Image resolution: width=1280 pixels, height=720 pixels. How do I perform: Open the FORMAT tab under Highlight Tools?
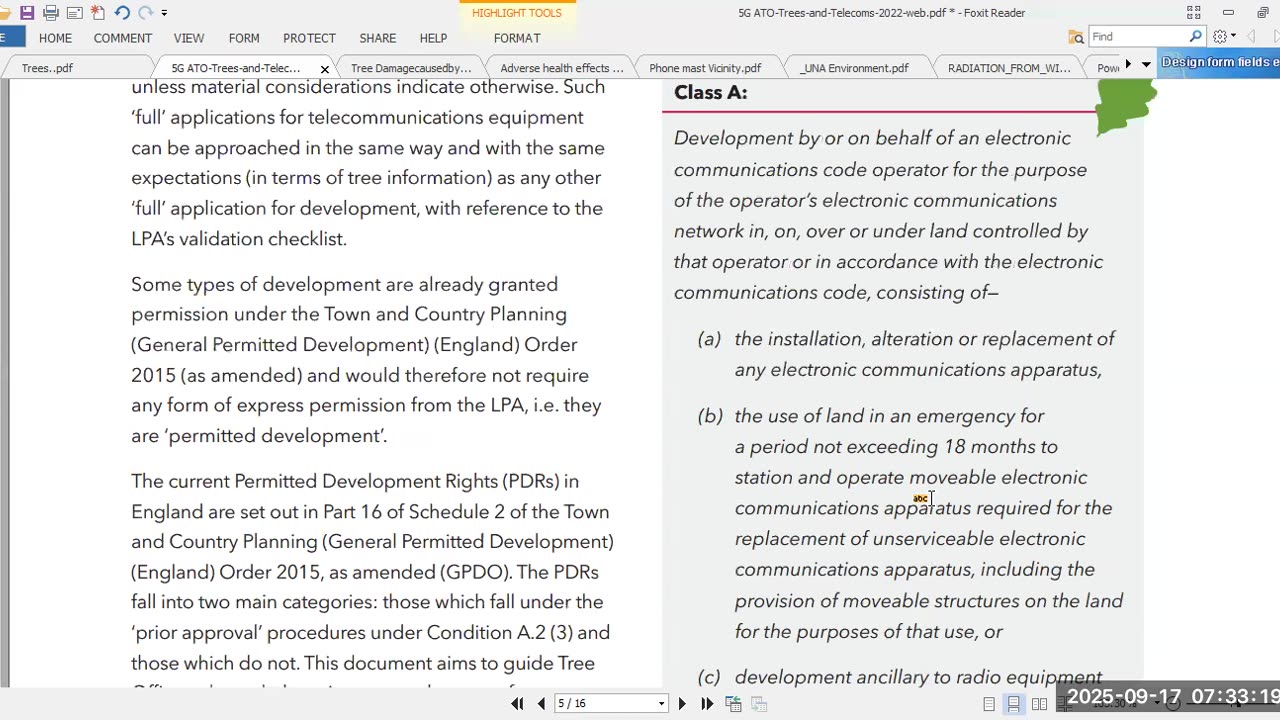pos(517,38)
